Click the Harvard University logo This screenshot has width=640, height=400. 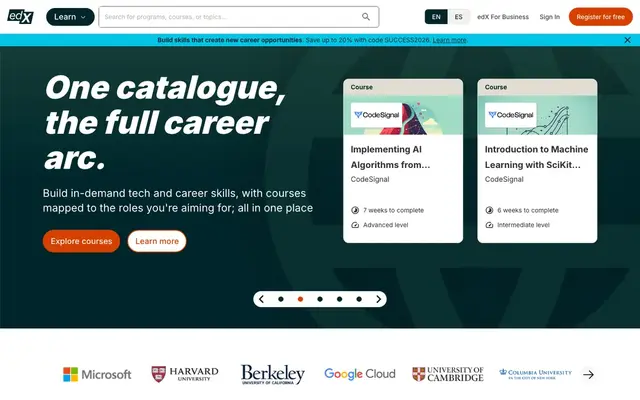(x=185, y=374)
